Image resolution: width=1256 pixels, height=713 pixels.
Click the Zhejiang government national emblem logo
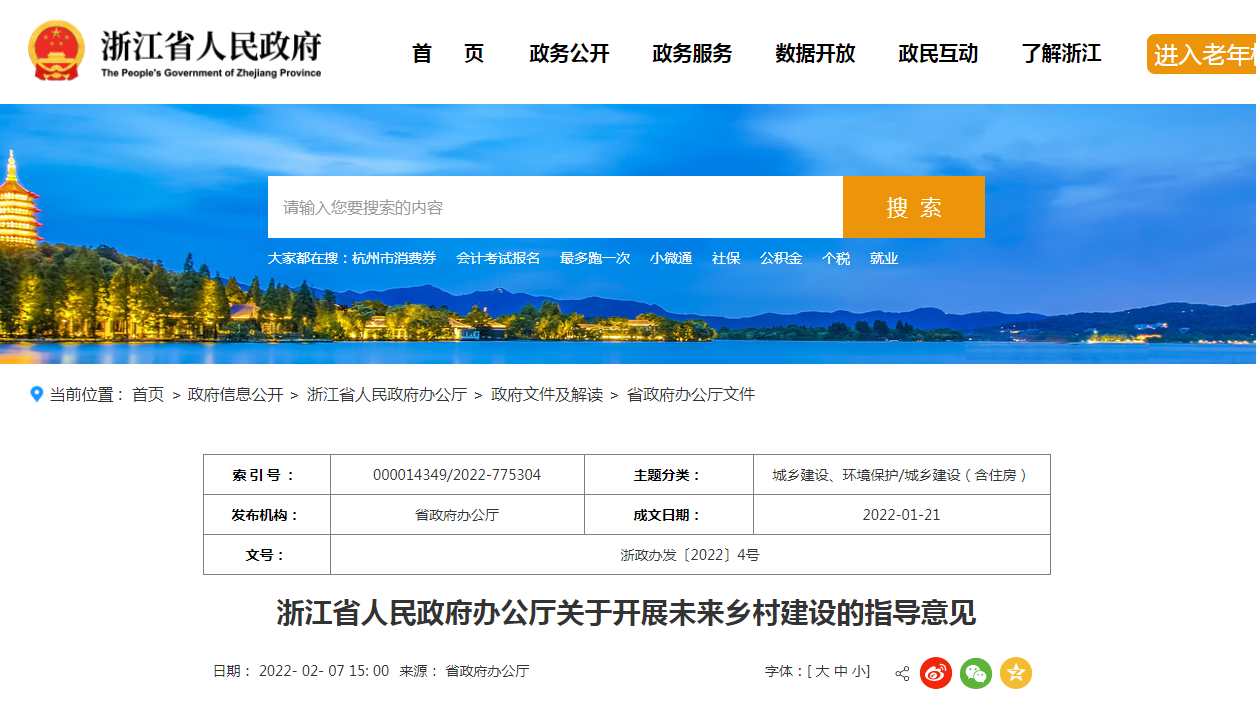point(57,50)
